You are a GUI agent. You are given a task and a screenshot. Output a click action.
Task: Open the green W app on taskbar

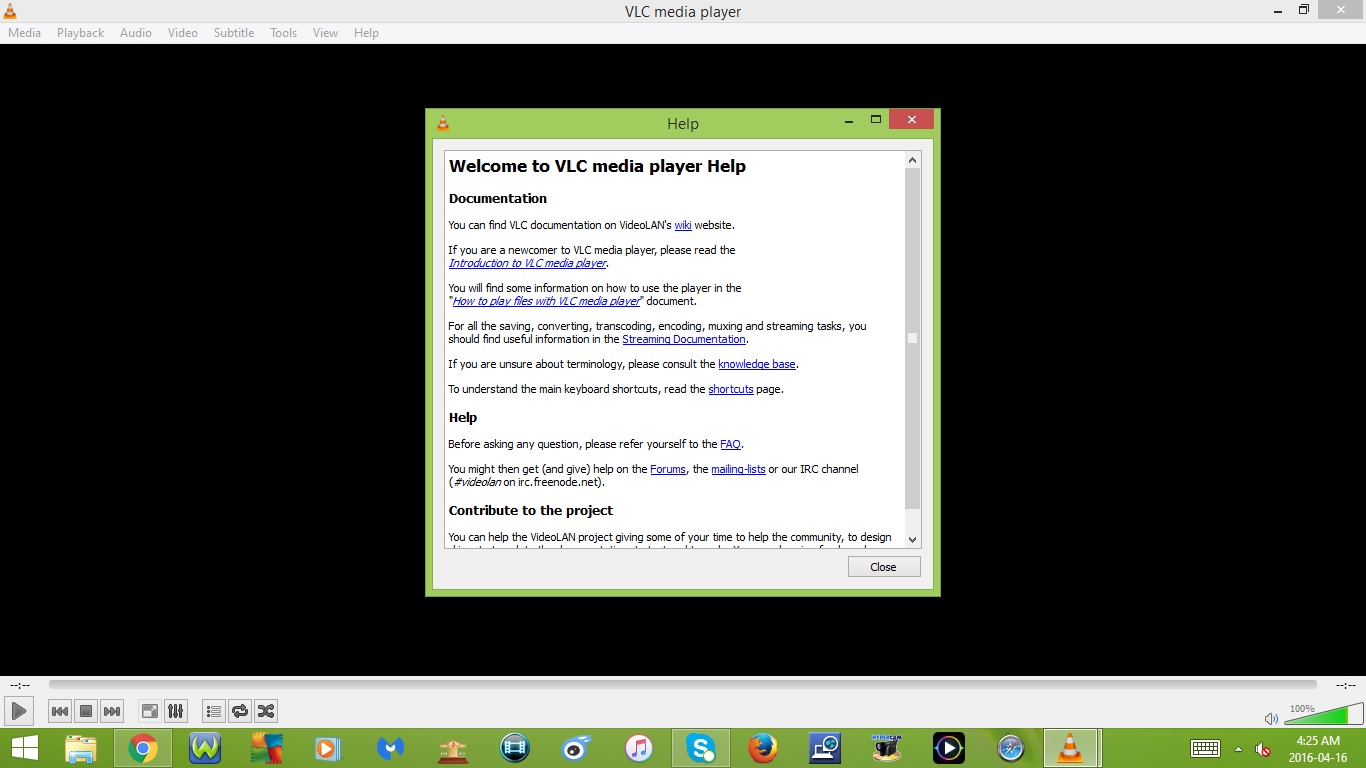(x=205, y=748)
